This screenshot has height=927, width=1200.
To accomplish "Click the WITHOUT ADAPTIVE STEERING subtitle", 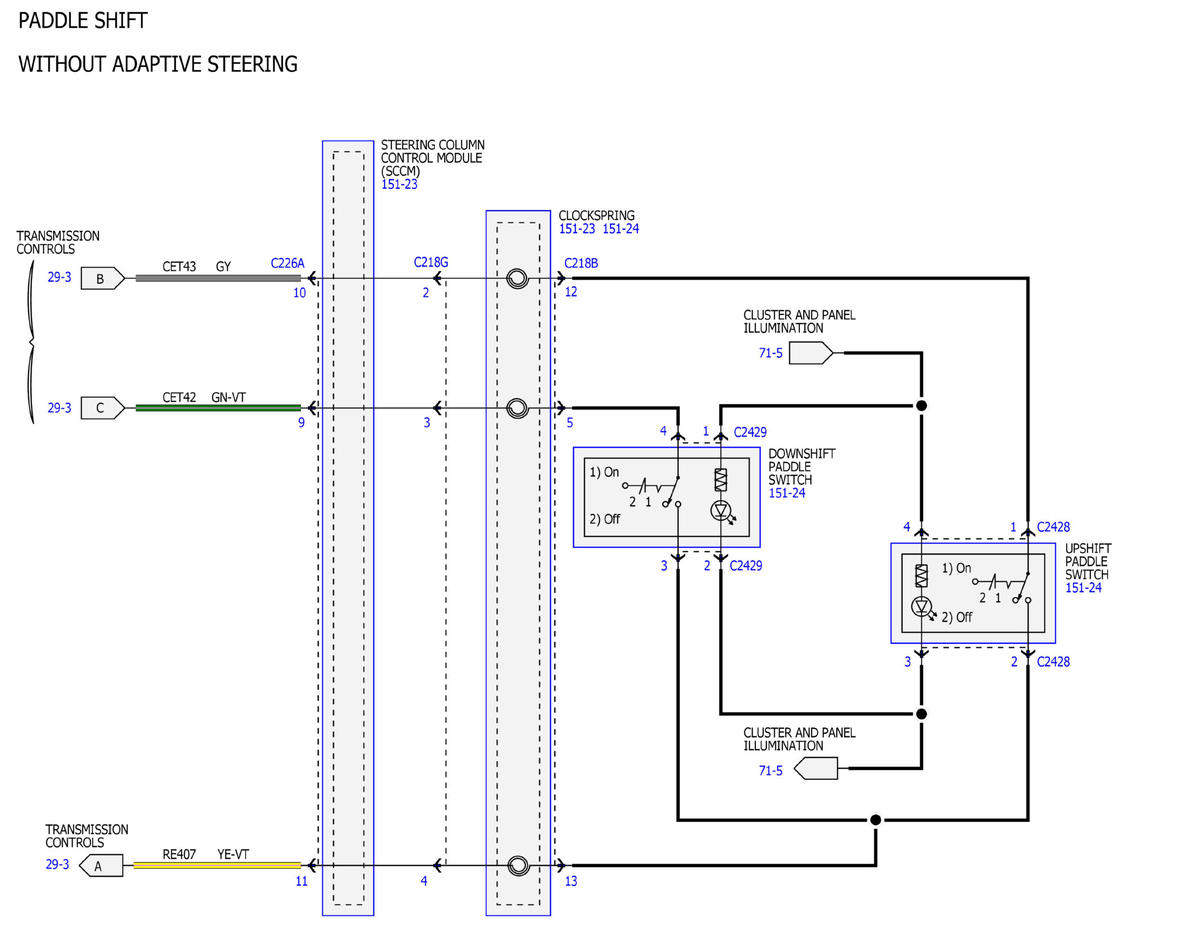I will (158, 64).
